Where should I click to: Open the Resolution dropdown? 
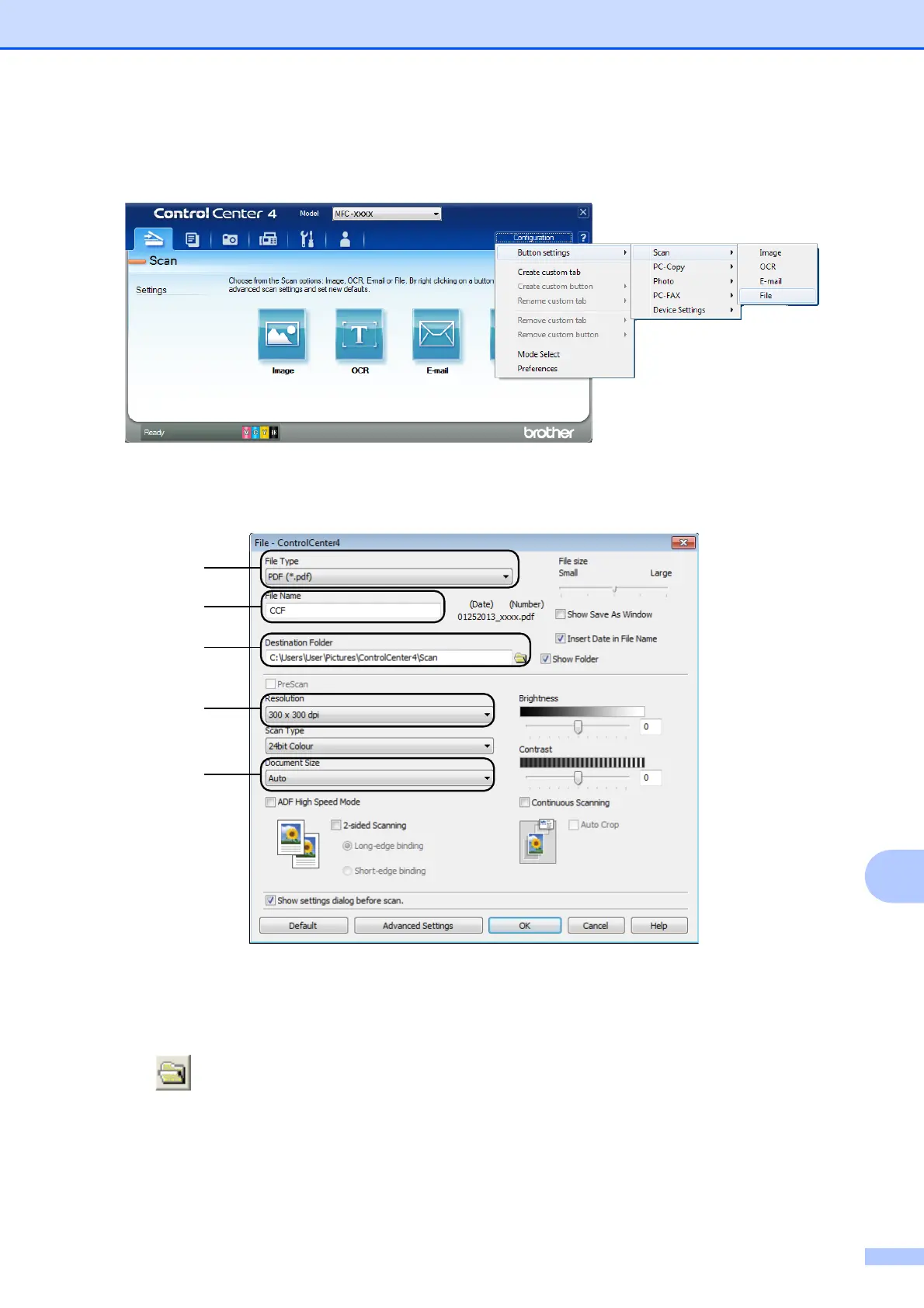379,715
